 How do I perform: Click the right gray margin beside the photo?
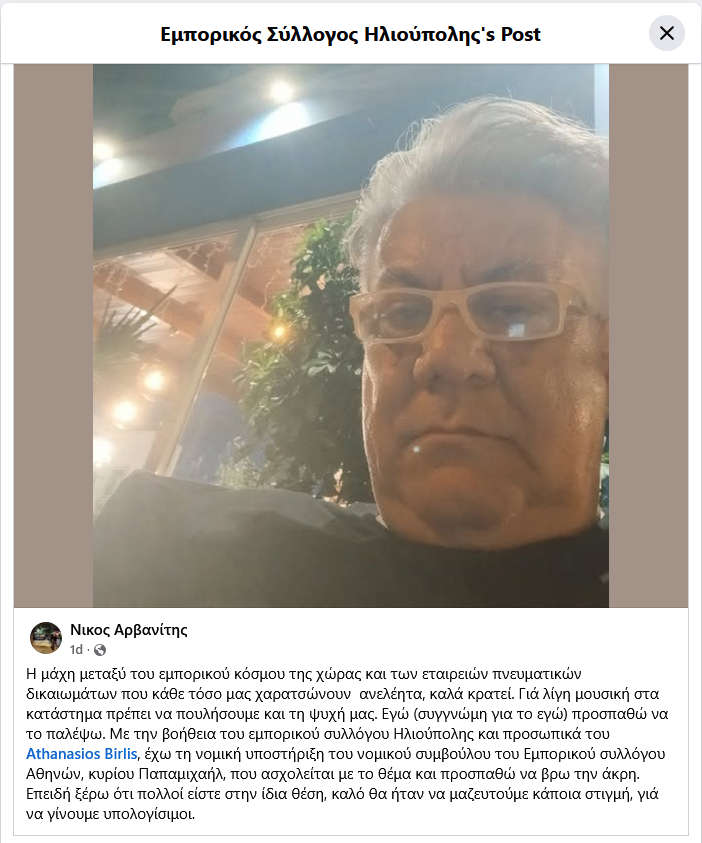pyautogui.click(x=648, y=335)
